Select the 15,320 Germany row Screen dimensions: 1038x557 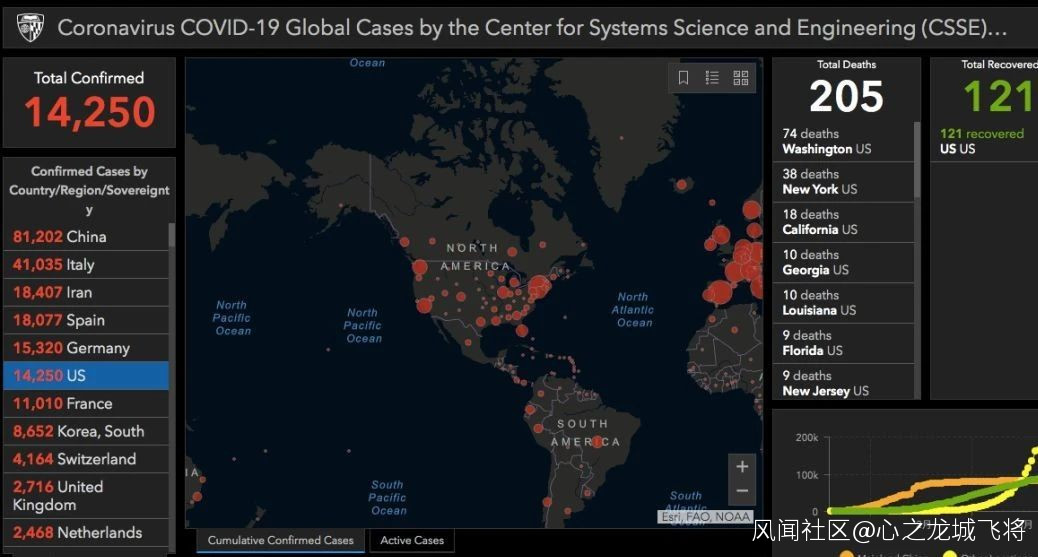[86, 348]
